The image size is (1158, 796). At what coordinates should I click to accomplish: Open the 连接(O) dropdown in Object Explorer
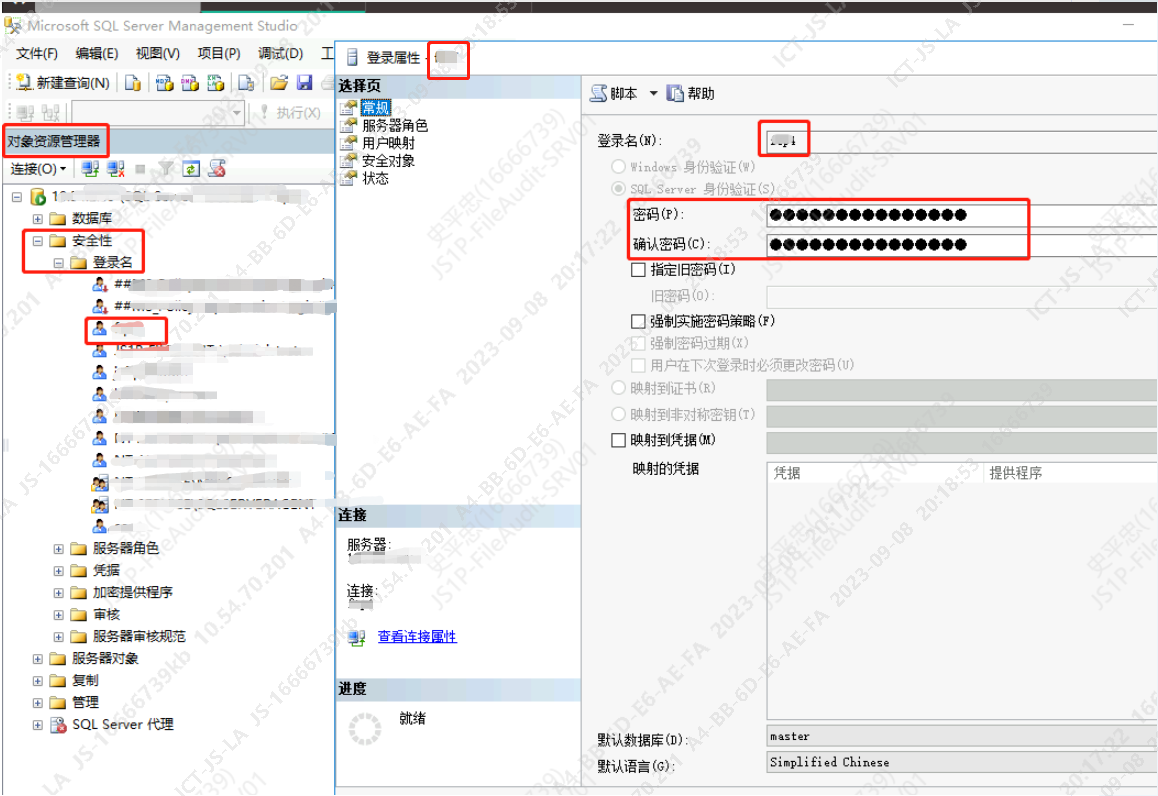(x=38, y=169)
